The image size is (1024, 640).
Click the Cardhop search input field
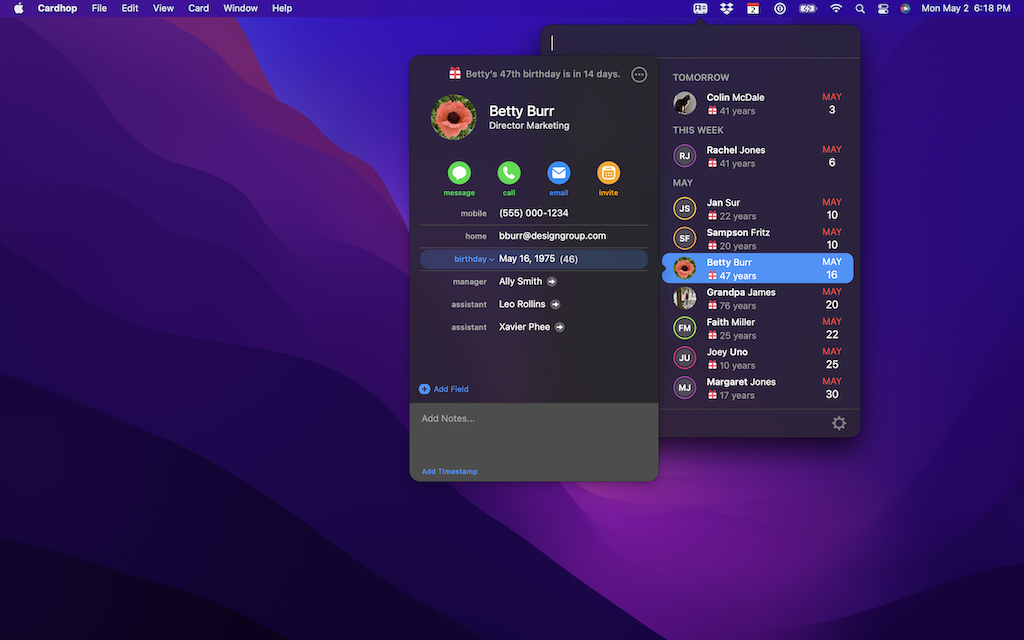coord(700,43)
